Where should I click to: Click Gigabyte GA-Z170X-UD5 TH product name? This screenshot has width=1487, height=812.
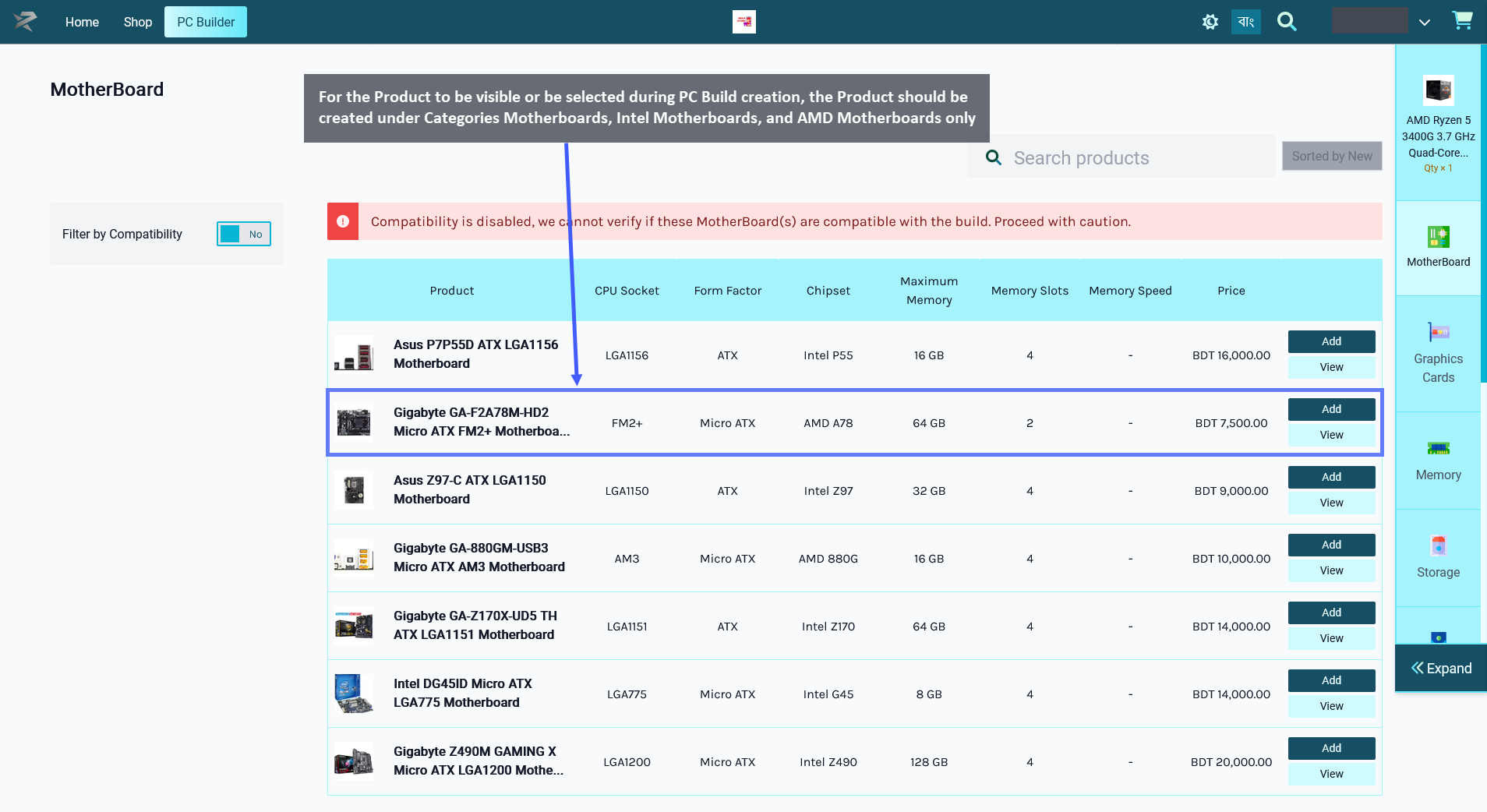point(475,625)
